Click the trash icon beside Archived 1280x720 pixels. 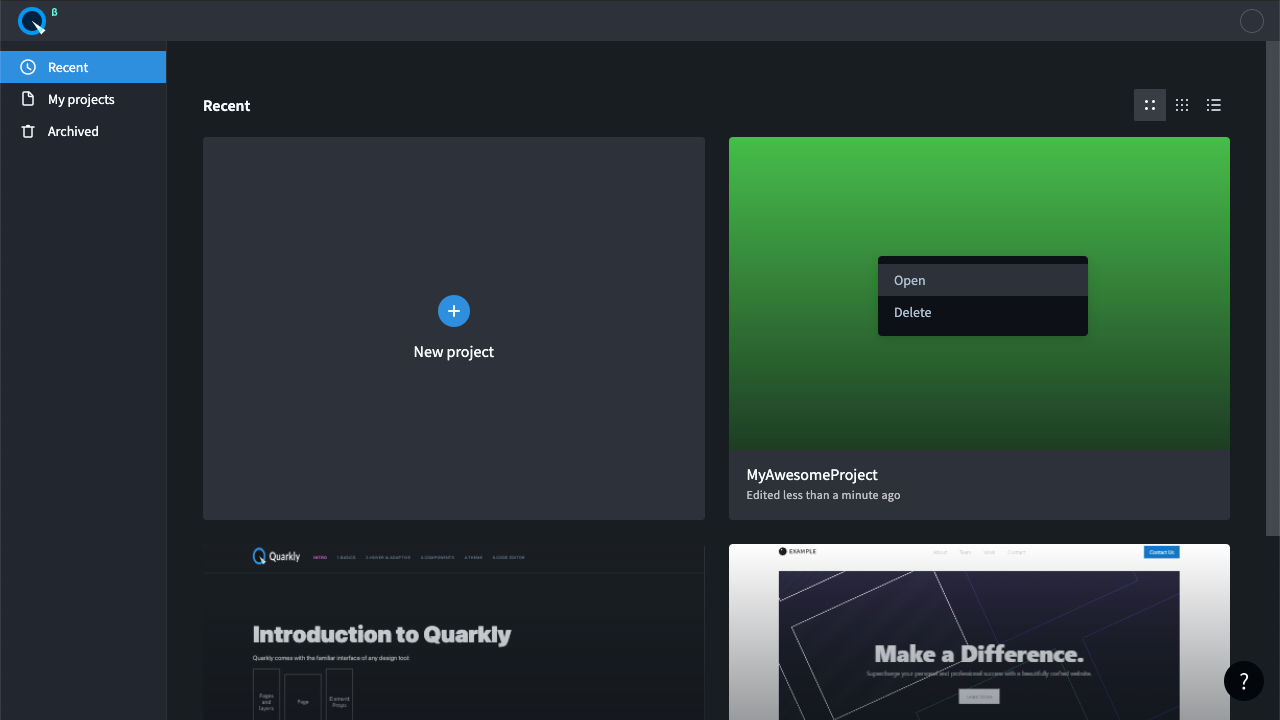click(x=28, y=131)
